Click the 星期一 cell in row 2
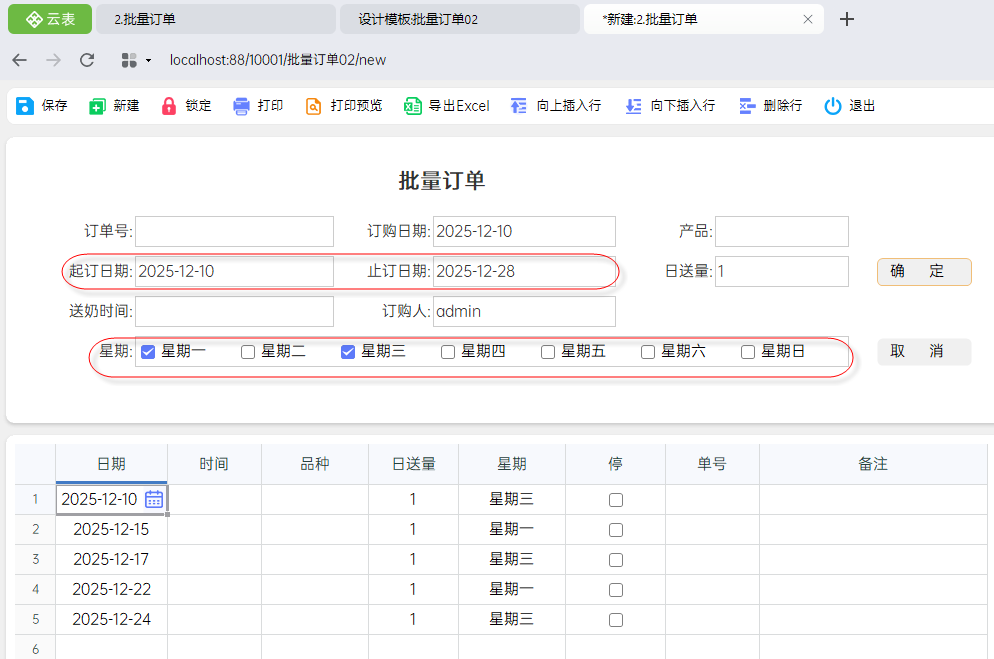Image resolution: width=994 pixels, height=659 pixels. click(x=512, y=530)
